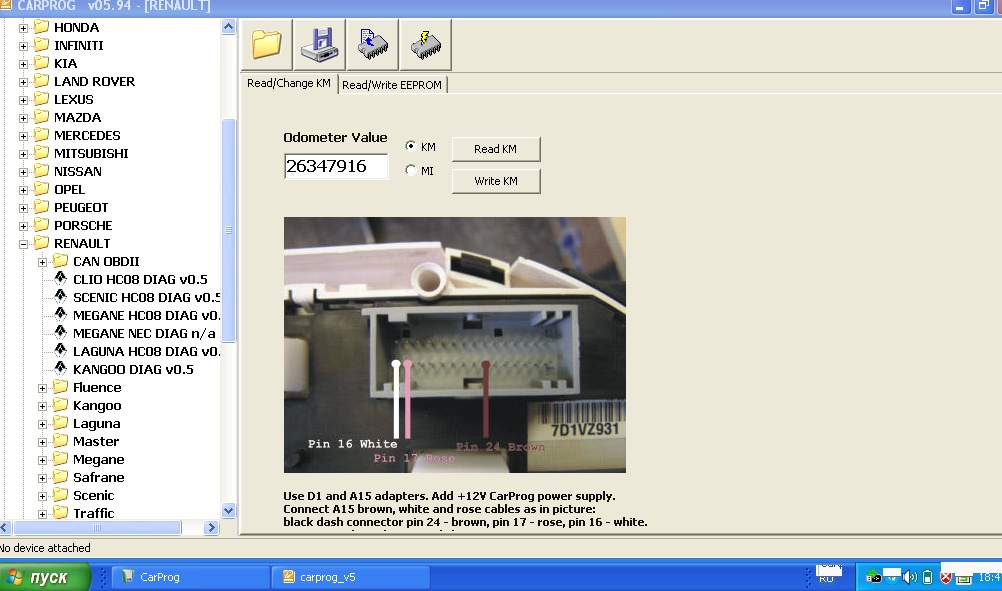Expand the Kangoo subfolder
1002x591 pixels.
[42, 406]
